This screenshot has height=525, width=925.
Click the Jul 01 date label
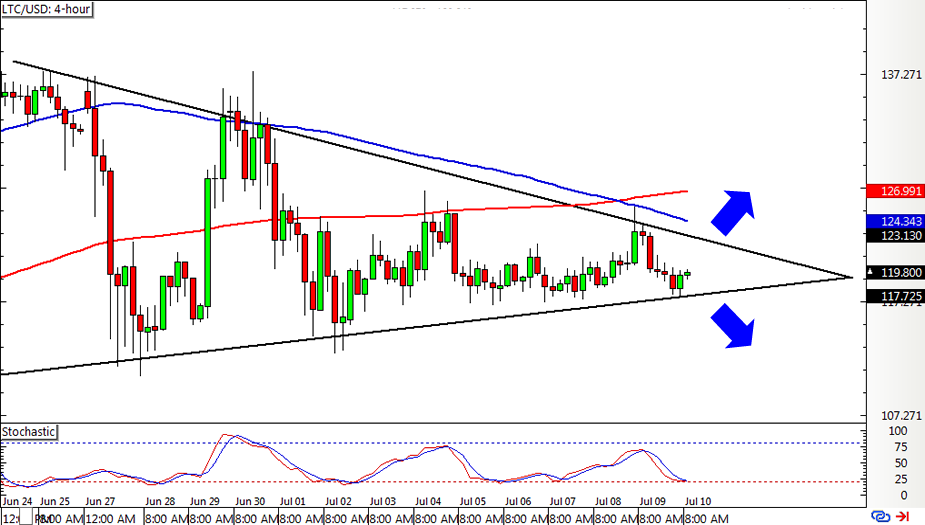[x=293, y=501]
